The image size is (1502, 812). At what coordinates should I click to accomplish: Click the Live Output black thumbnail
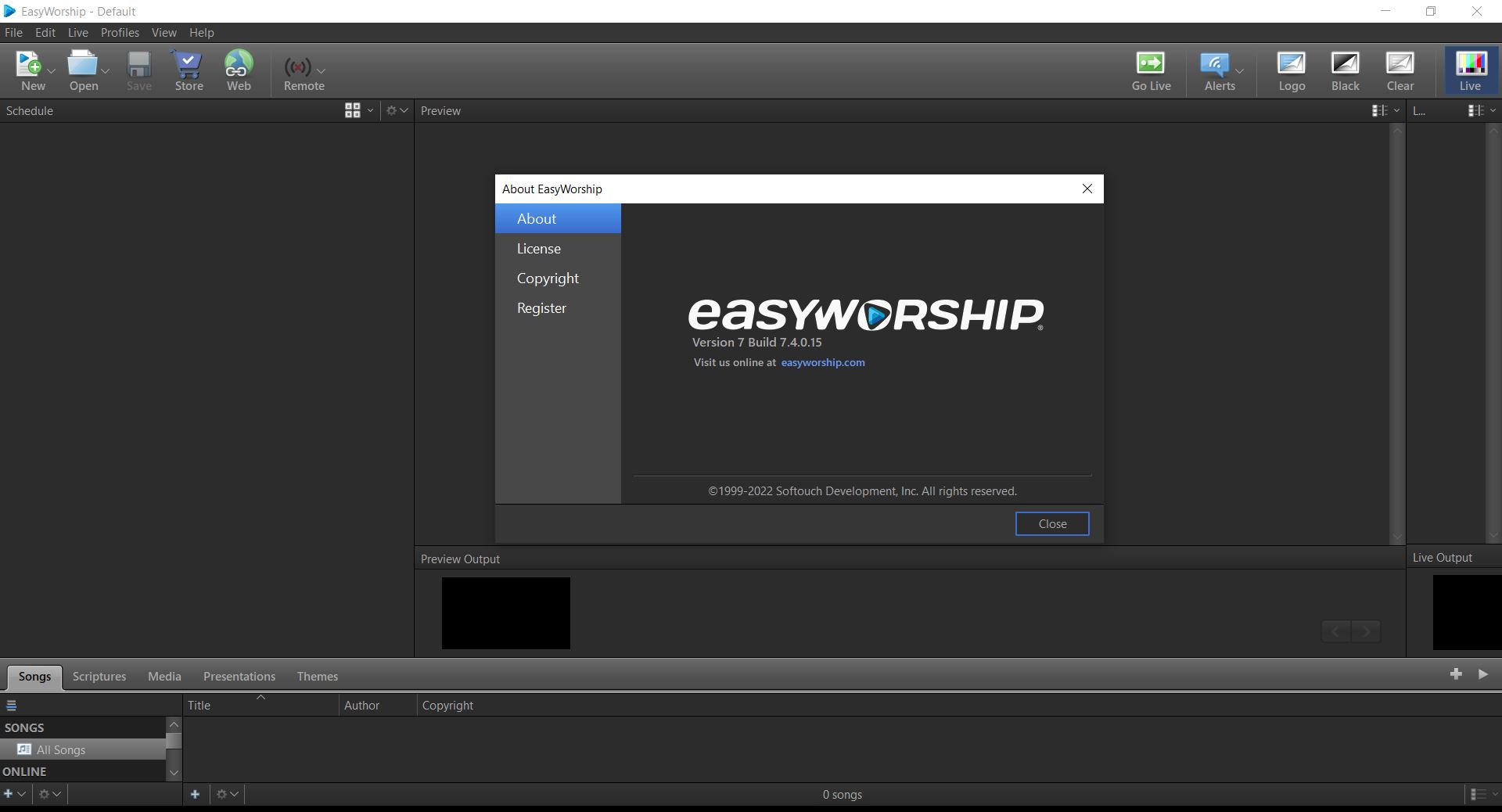coord(1467,613)
